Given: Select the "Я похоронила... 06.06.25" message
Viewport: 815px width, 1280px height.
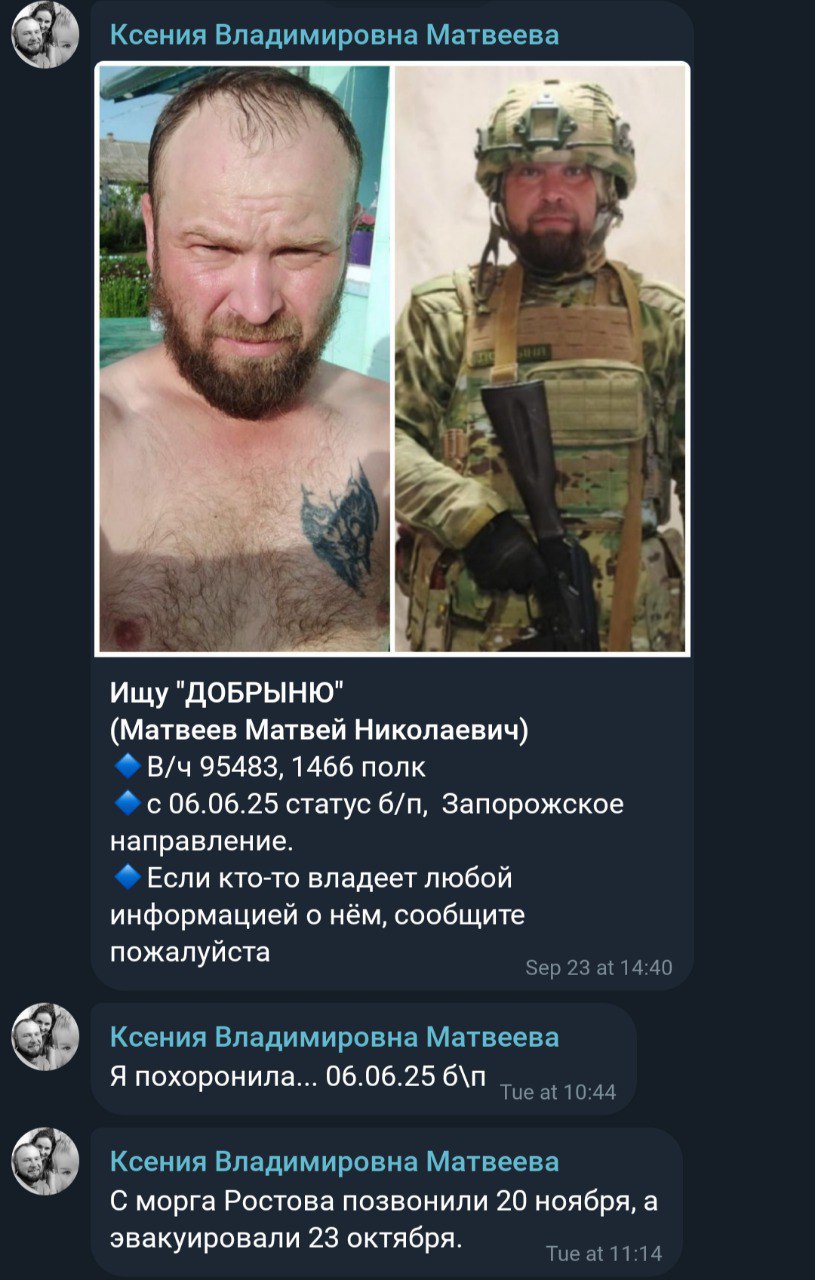Looking at the screenshot, I should coord(299,1076).
